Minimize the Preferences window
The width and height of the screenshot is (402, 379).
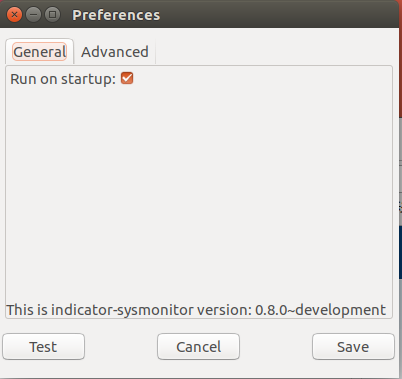click(x=33, y=15)
